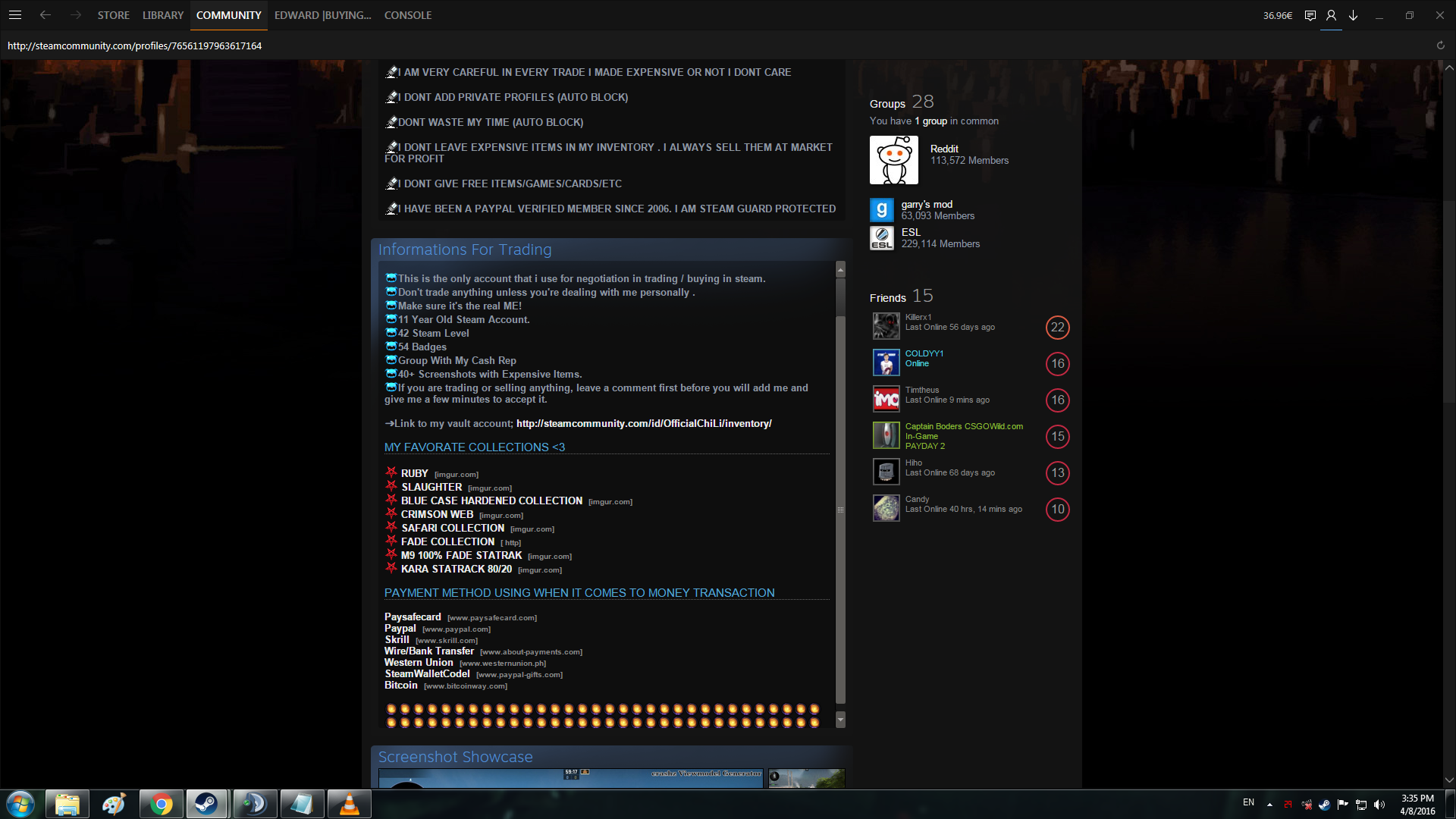Open the ESL group icon

tap(881, 238)
